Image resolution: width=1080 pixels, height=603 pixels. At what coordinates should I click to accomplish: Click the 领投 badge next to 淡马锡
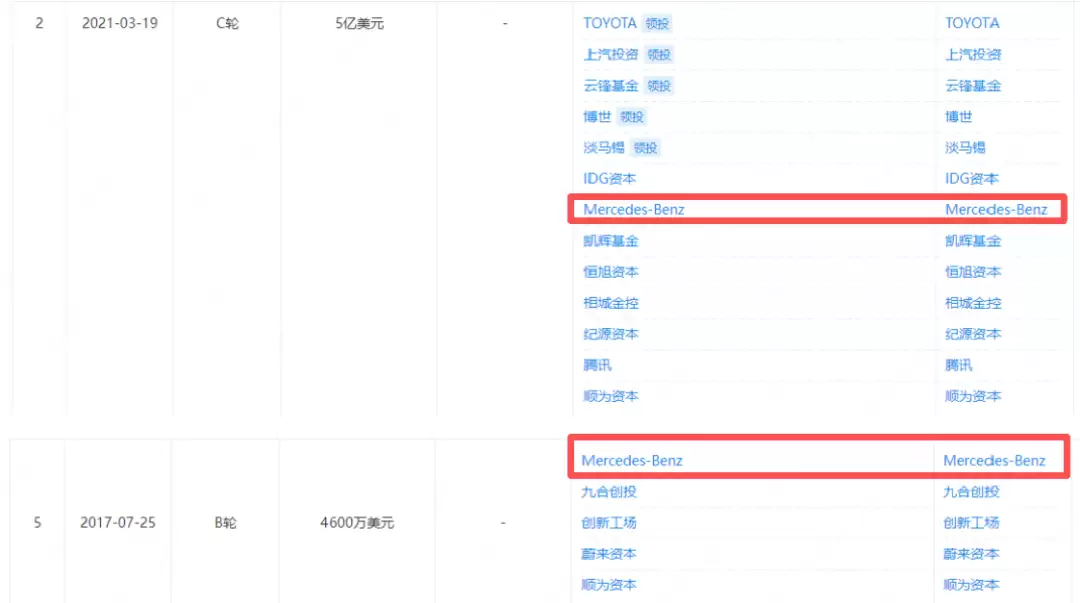coord(645,148)
